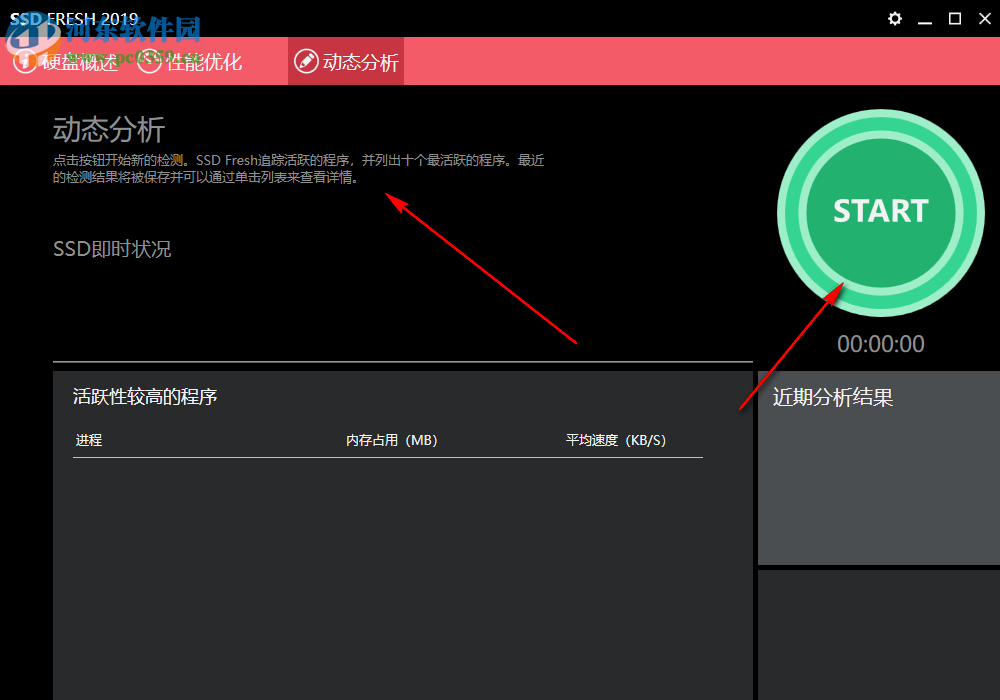Image resolution: width=1000 pixels, height=700 pixels.
Task: Select the gauge icon beside 性能优化
Action: pos(149,61)
